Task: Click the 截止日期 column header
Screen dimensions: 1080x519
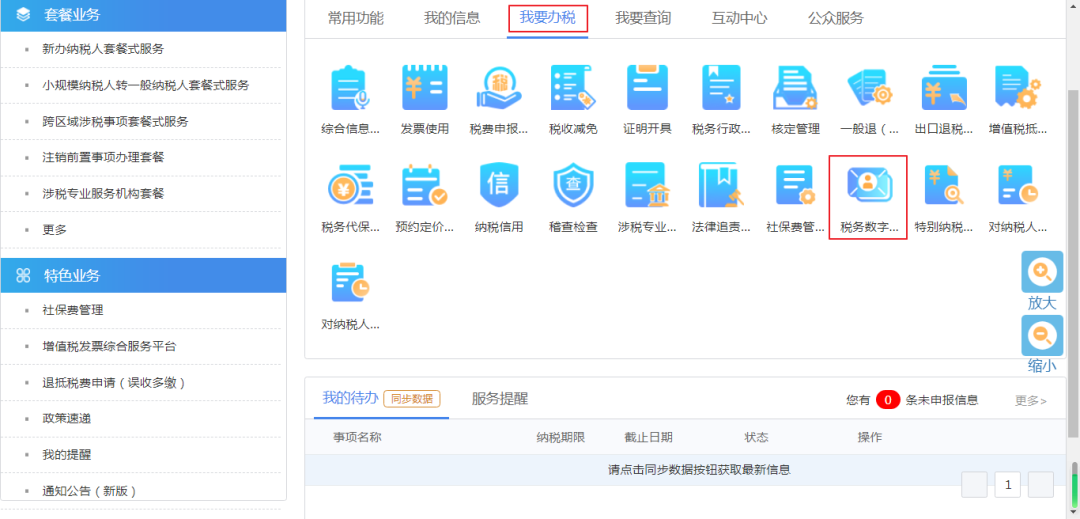Action: pyautogui.click(x=648, y=437)
